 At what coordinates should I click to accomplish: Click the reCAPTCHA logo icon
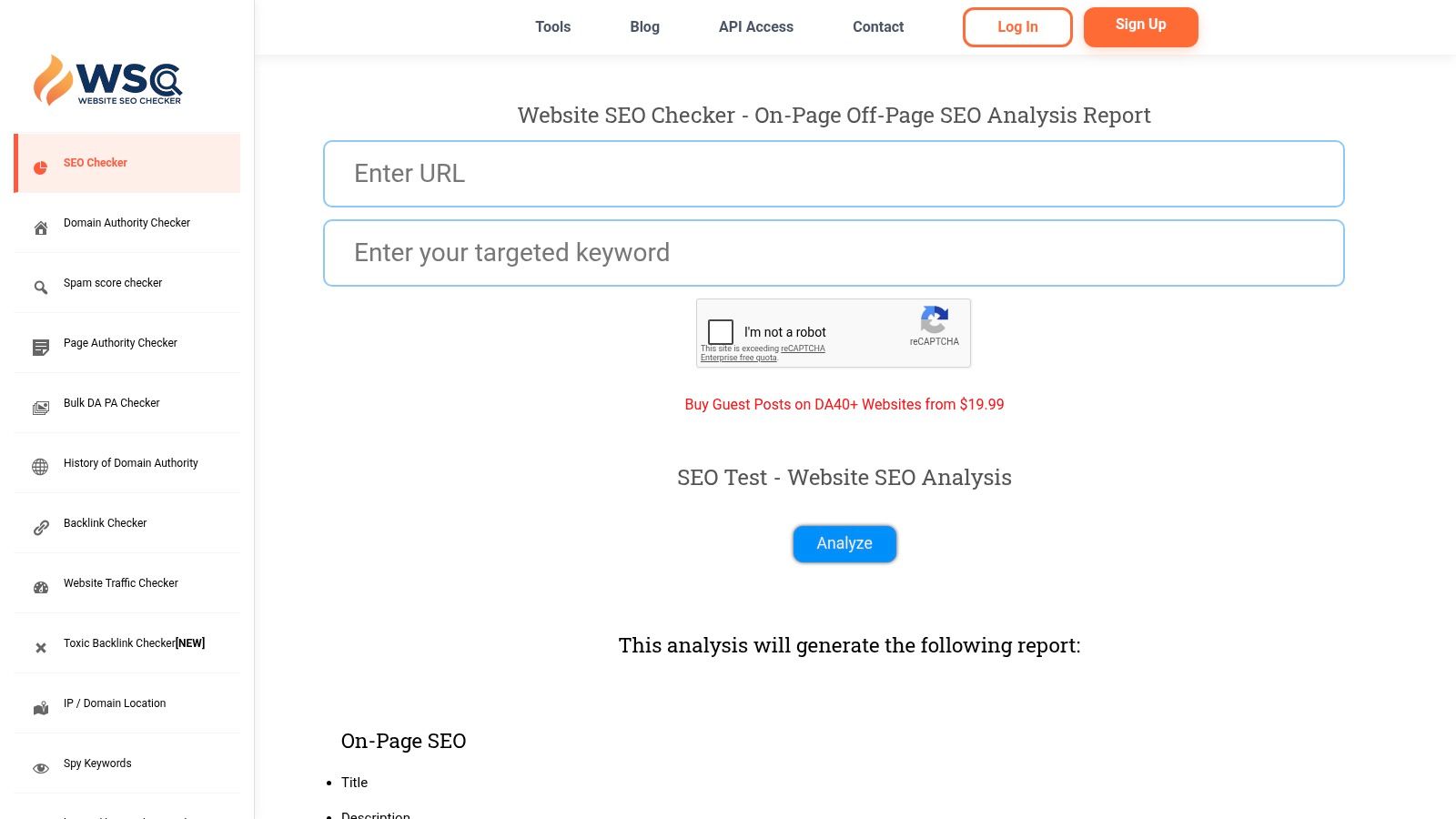(x=935, y=319)
